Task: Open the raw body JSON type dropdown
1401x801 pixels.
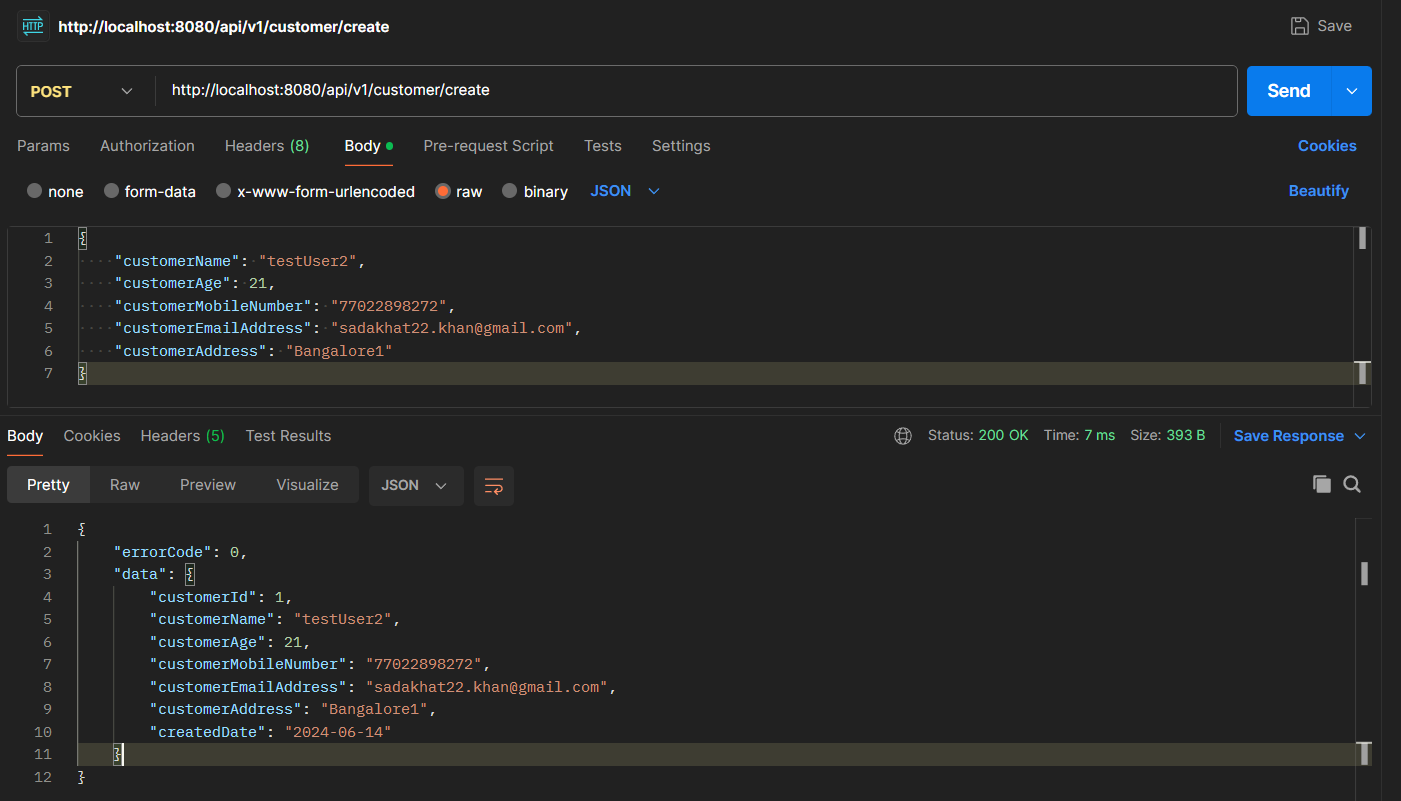Action: pos(625,191)
